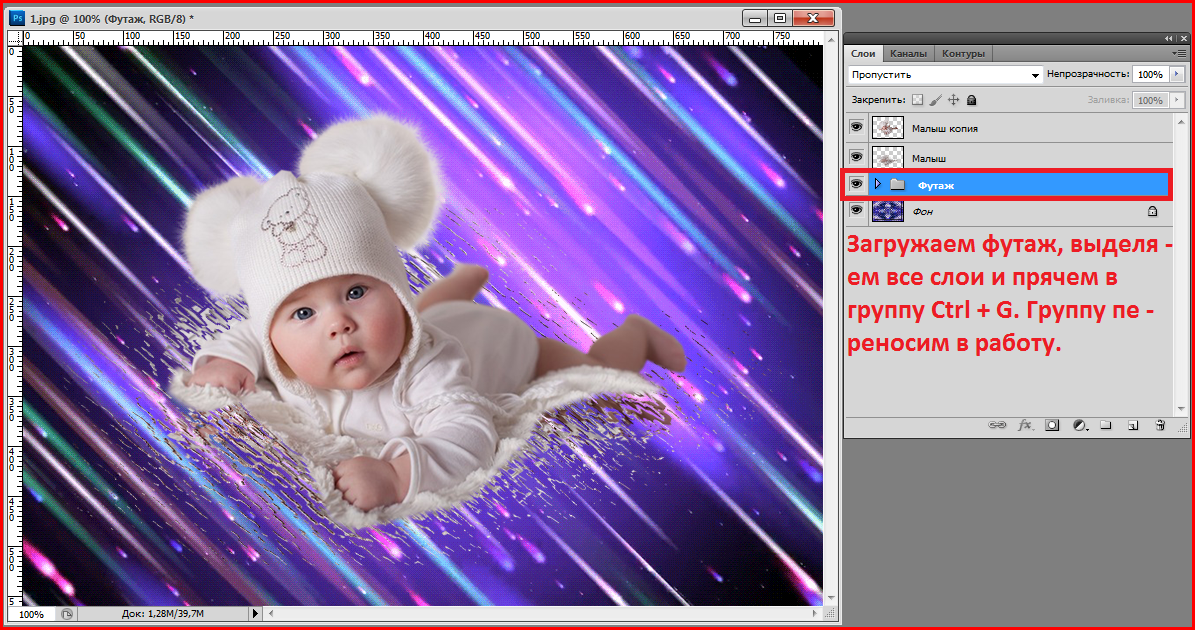Delete layer with trash icon
The height and width of the screenshot is (630, 1195).
[1160, 425]
